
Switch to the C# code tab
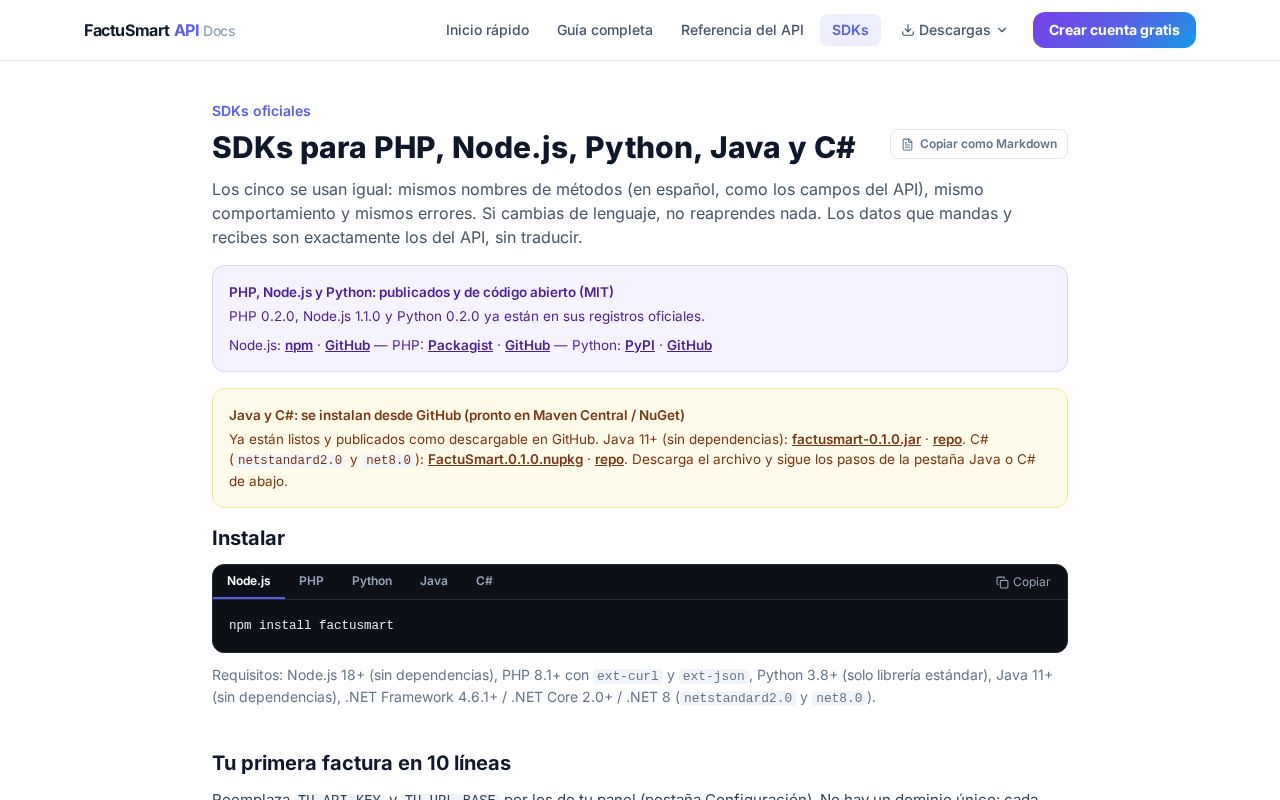(x=484, y=581)
